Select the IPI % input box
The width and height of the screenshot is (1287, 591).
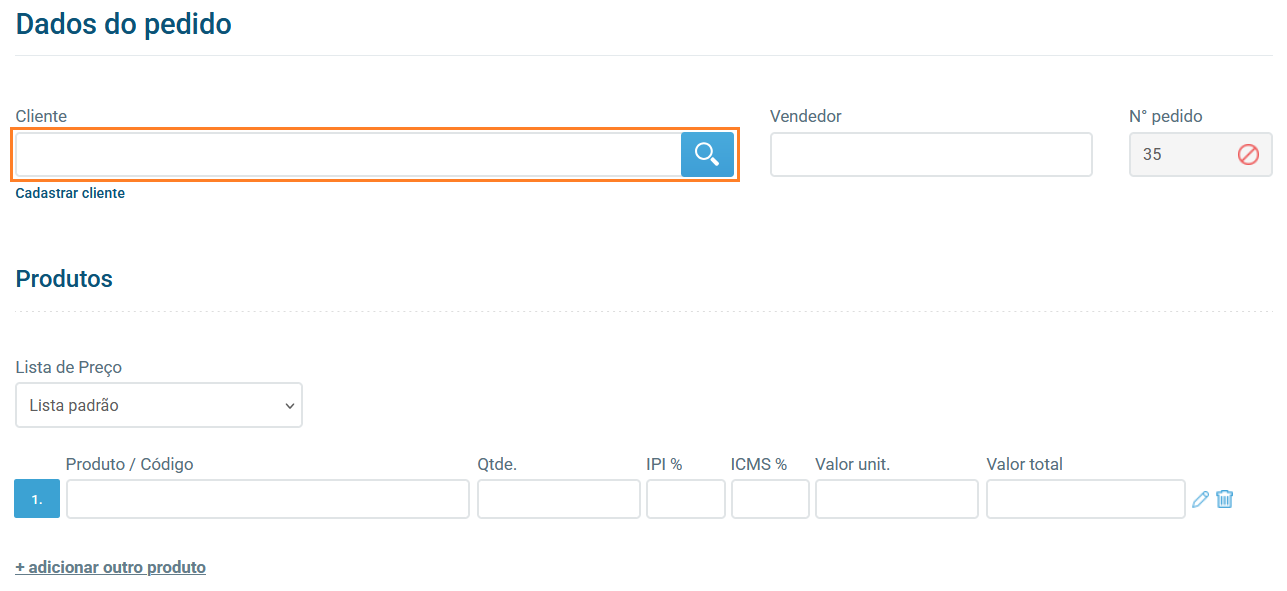(685, 499)
